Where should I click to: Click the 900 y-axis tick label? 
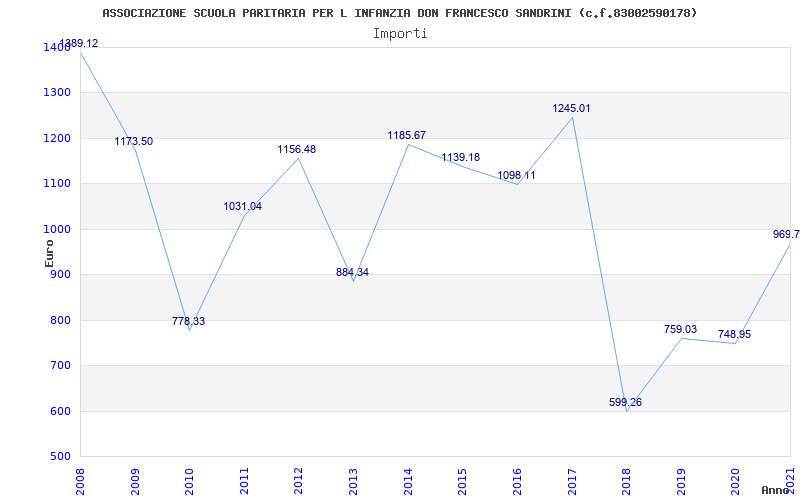tap(61, 275)
